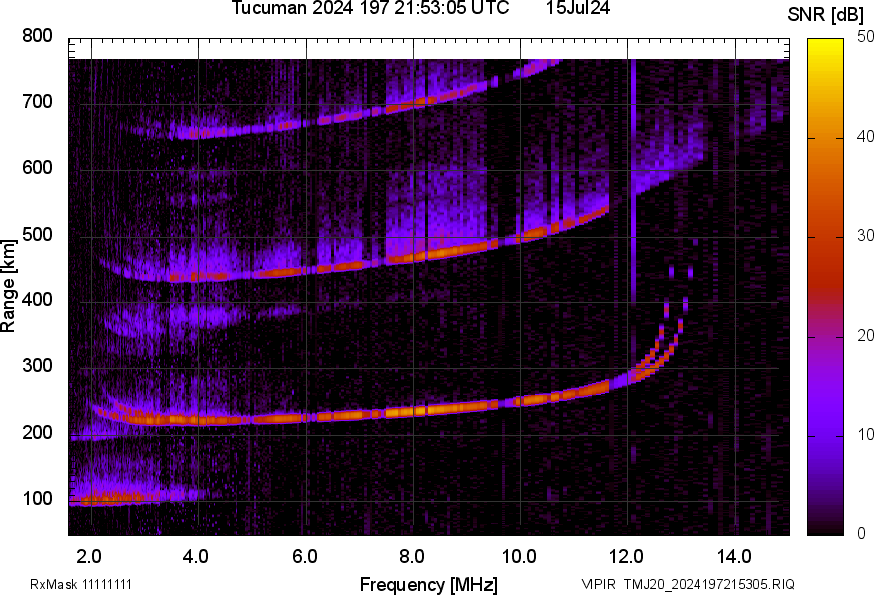
Task: Click the 'VIPIR' label
Action: pyautogui.click(x=599, y=584)
